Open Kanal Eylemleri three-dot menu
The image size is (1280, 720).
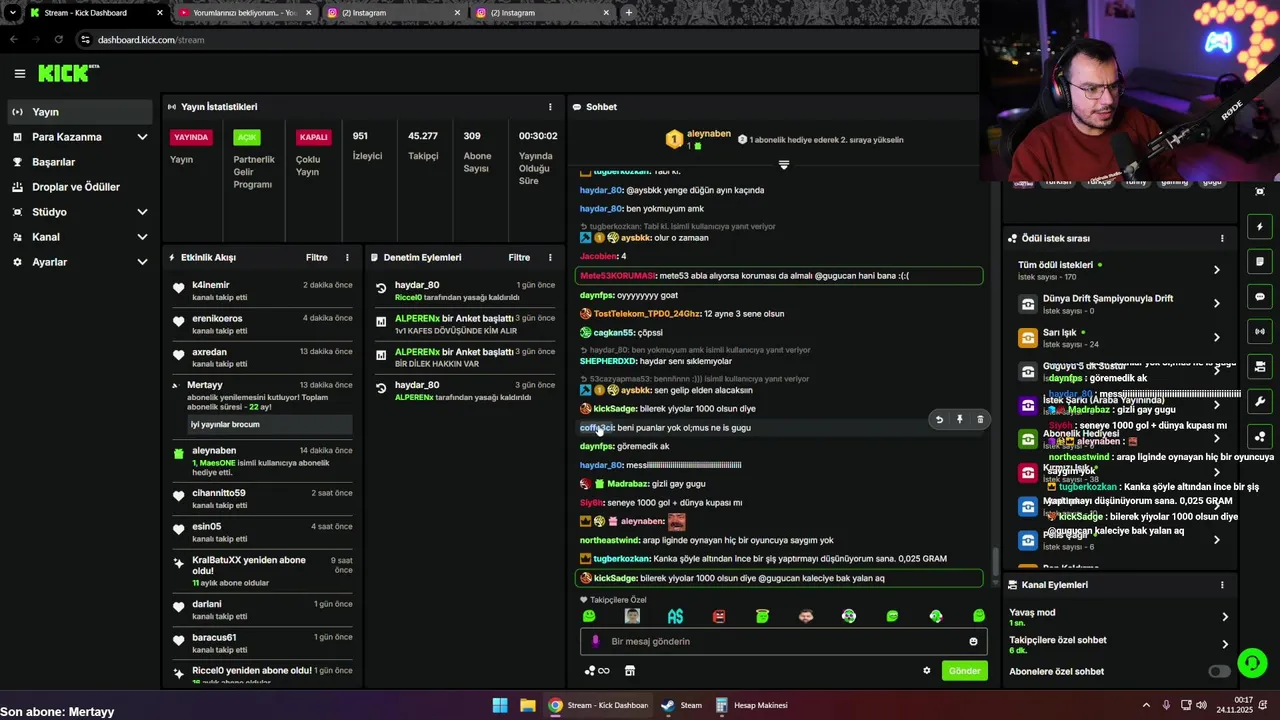pos(1221,585)
